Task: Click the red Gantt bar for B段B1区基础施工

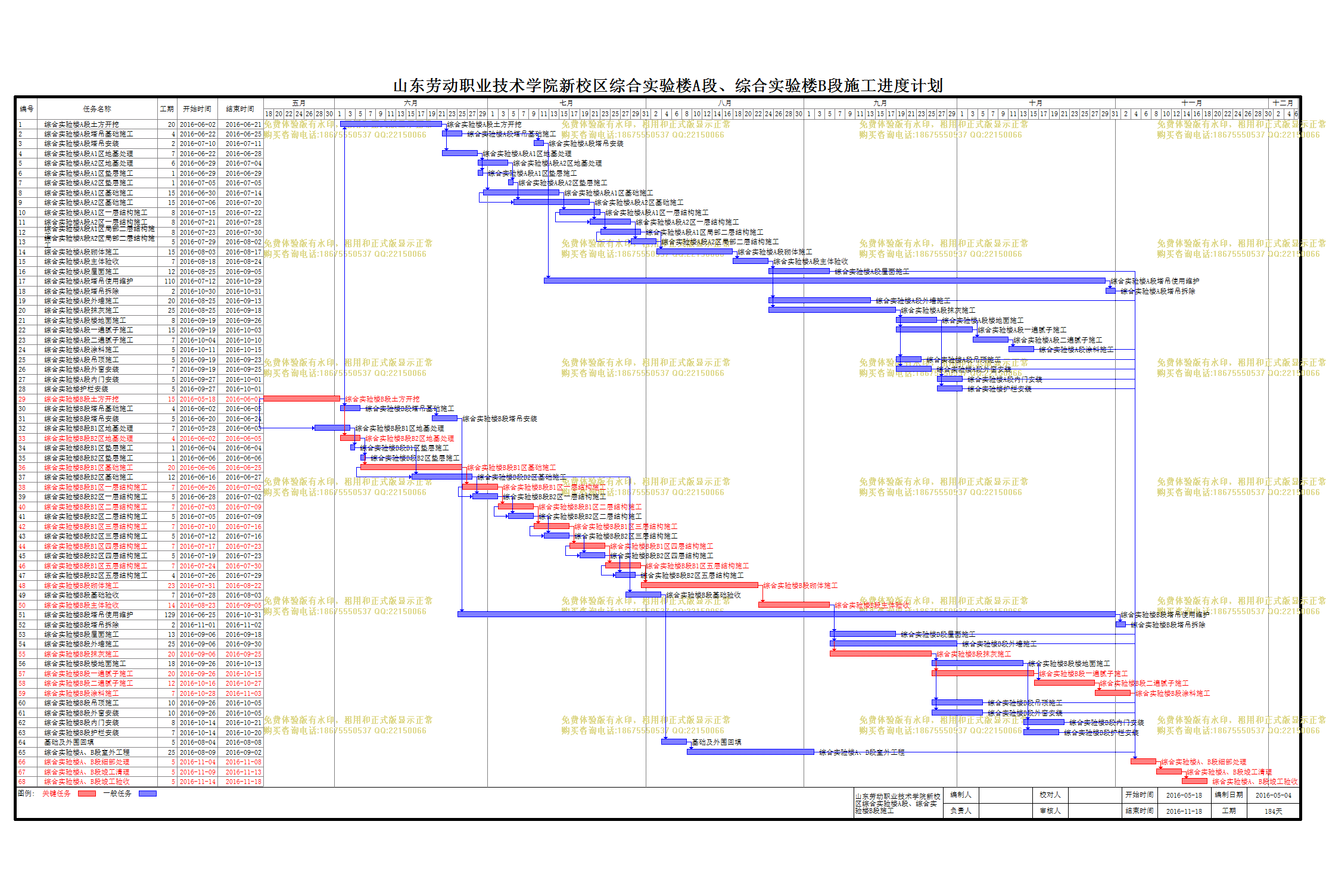Action: click(x=411, y=467)
